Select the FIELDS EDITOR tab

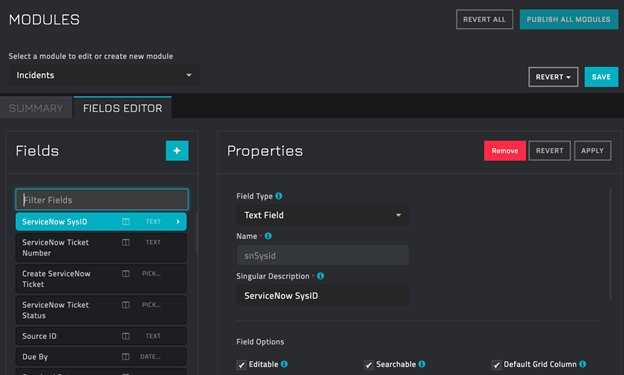click(x=123, y=108)
